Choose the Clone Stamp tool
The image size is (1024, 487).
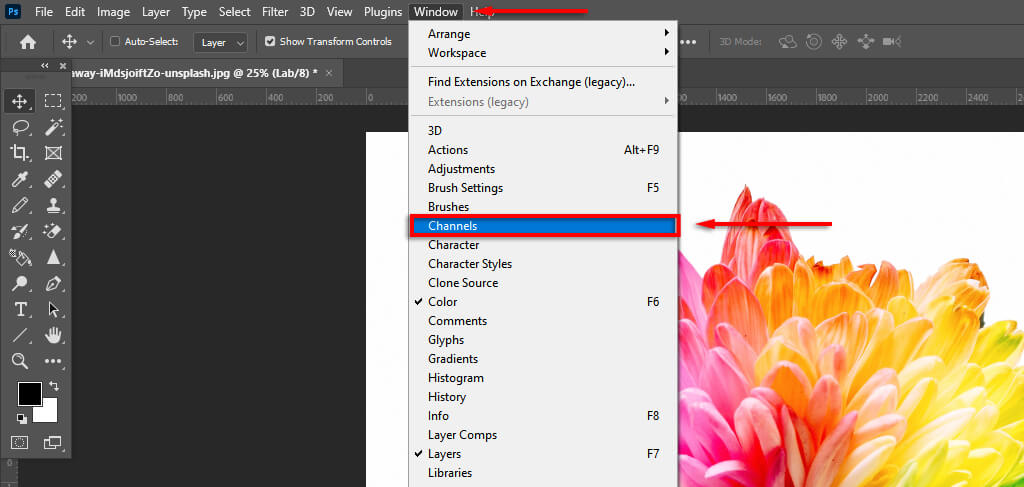[x=54, y=205]
